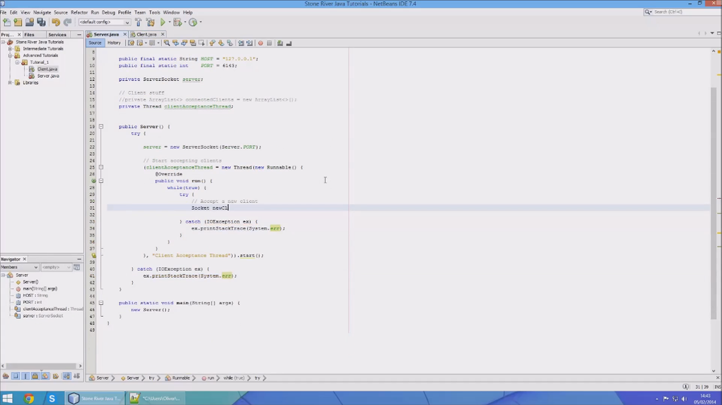Click the editor vertical scrollbar
Image resolution: width=722 pixels, height=405 pixels.
pyautogui.click(x=714, y=200)
